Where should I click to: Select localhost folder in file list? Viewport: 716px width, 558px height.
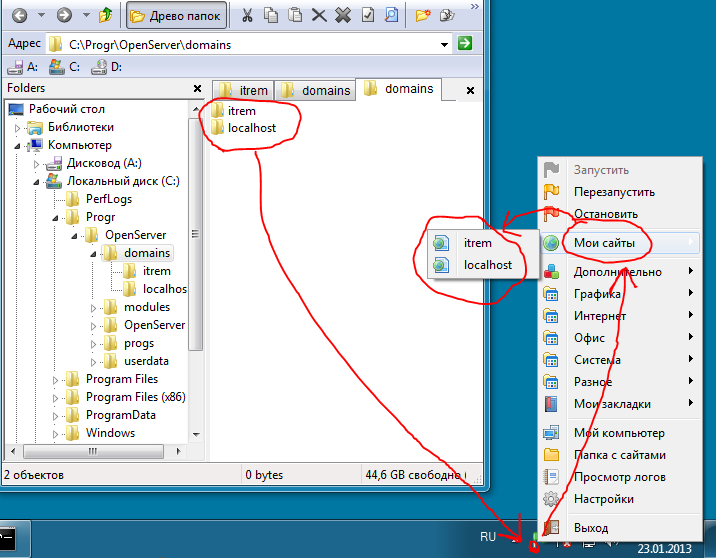click(x=243, y=128)
